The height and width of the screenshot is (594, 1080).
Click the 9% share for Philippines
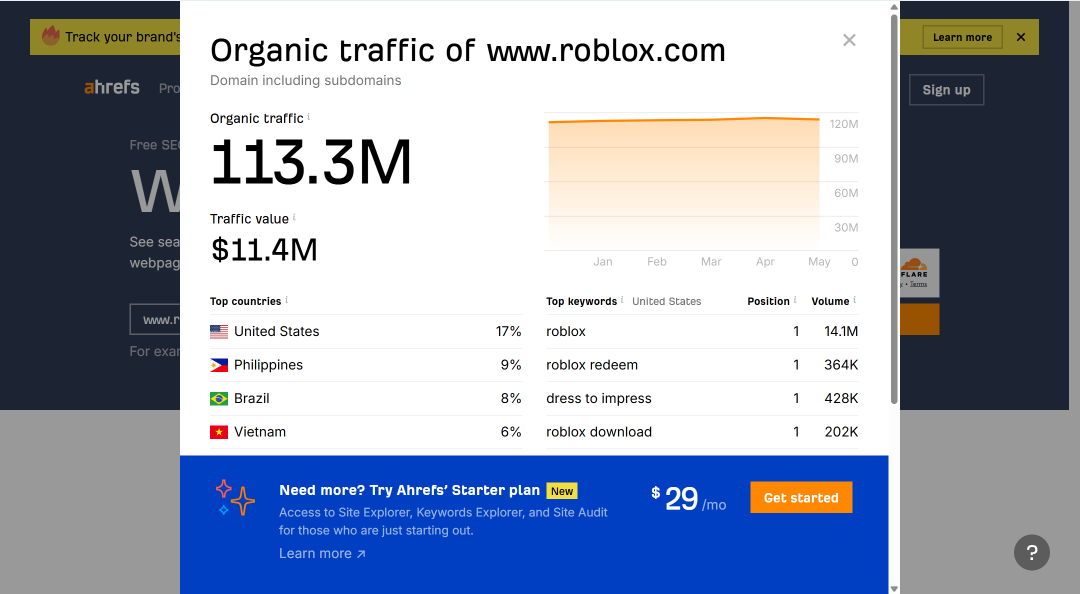(x=510, y=365)
